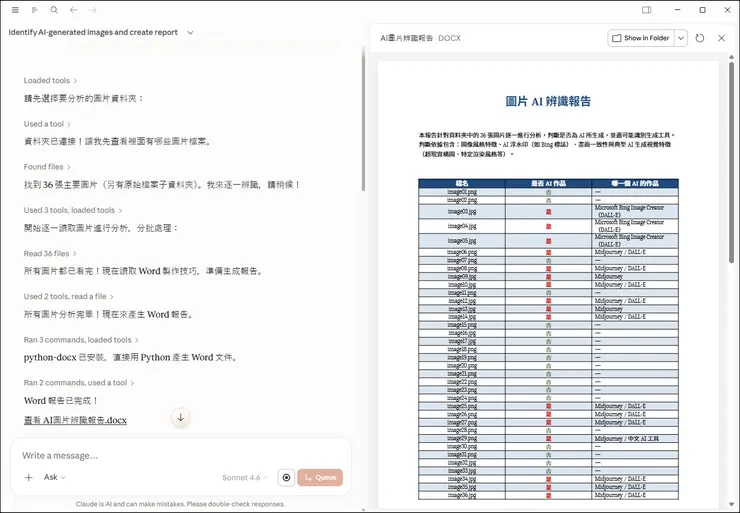This screenshot has height=513, width=740.
Task: Click the 是否 AI 作品 table header
Action: pyautogui.click(x=548, y=183)
